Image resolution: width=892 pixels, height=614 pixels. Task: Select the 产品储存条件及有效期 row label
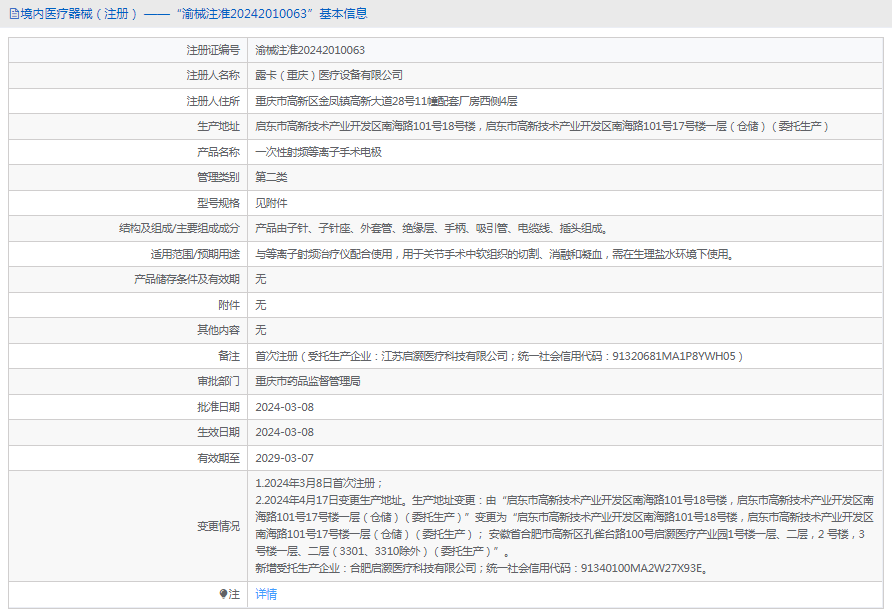187,279
